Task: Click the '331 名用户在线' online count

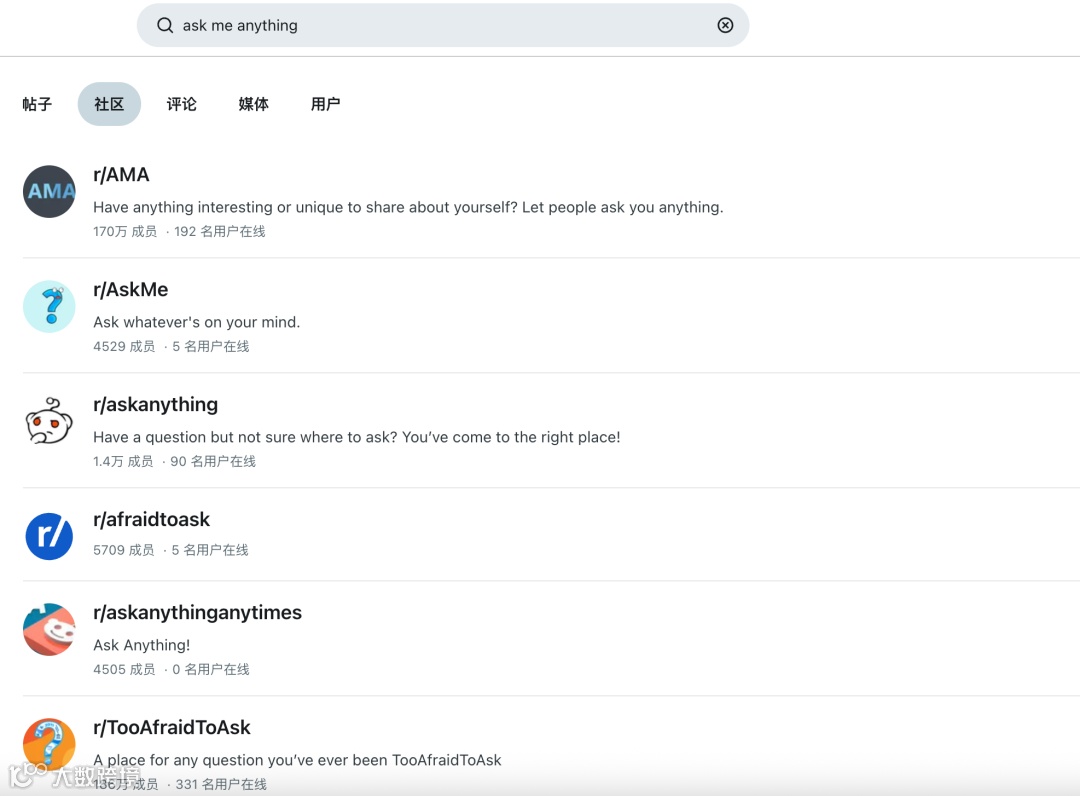Action: pyautogui.click(x=221, y=784)
